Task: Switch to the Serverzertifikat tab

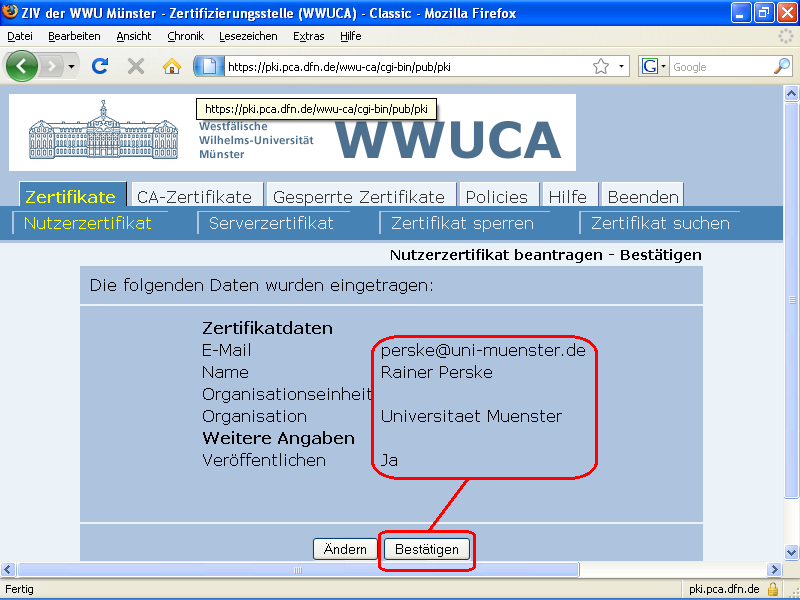Action: pyautogui.click(x=274, y=224)
